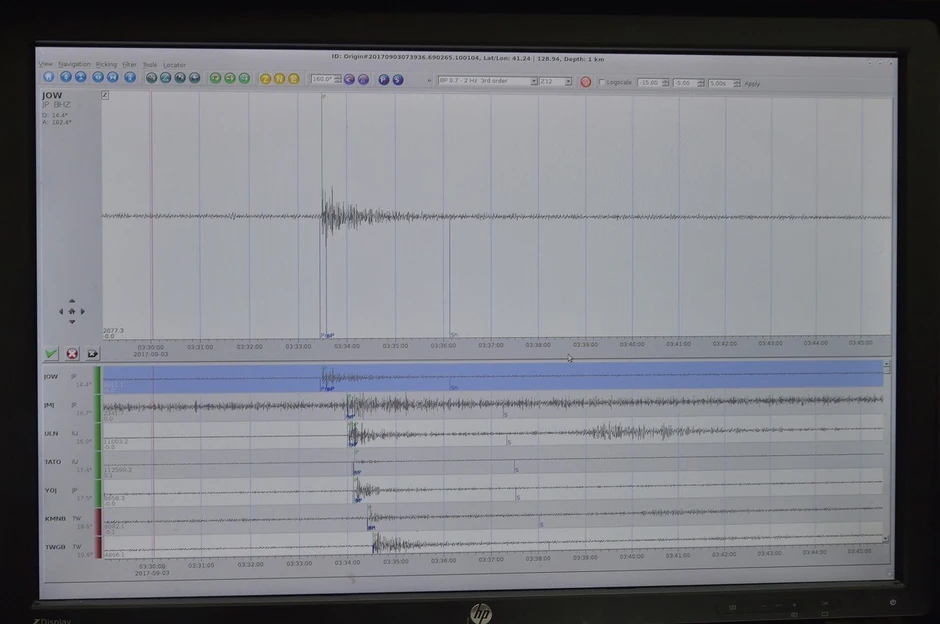The width and height of the screenshot is (940, 624).
Task: Open the Picking menu
Action: (106, 64)
